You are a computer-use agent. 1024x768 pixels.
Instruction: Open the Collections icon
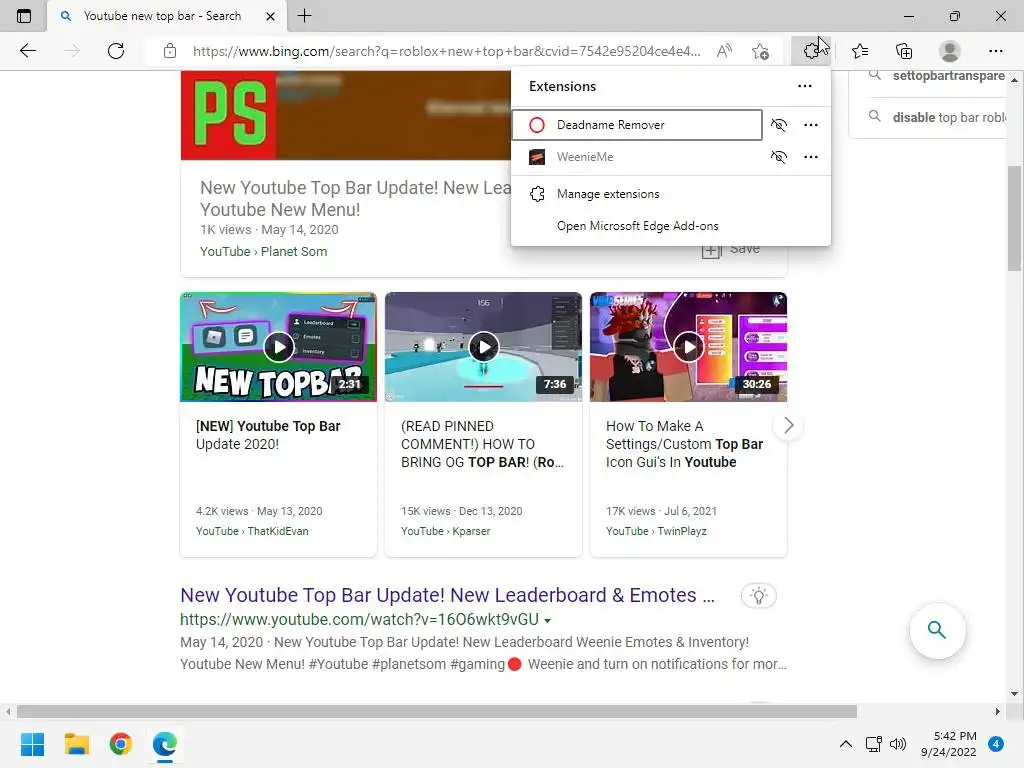click(904, 51)
